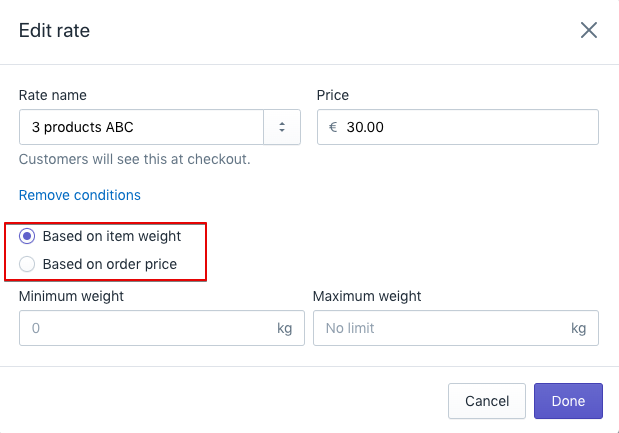Click the 'Customers will see this at checkout' hint

pos(135,159)
